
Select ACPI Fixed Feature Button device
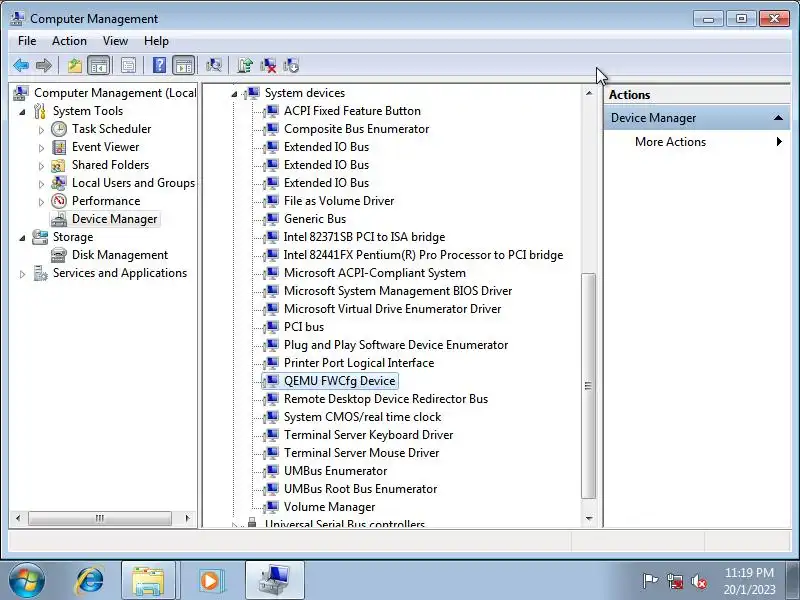(x=352, y=111)
